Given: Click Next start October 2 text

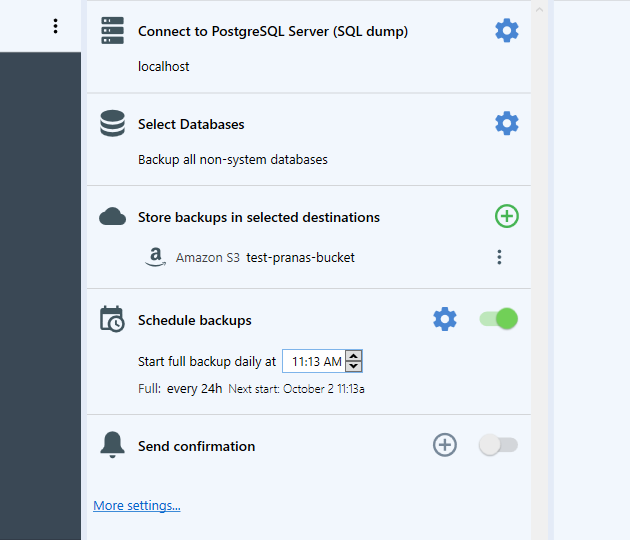Looking at the screenshot, I should pos(297,389).
